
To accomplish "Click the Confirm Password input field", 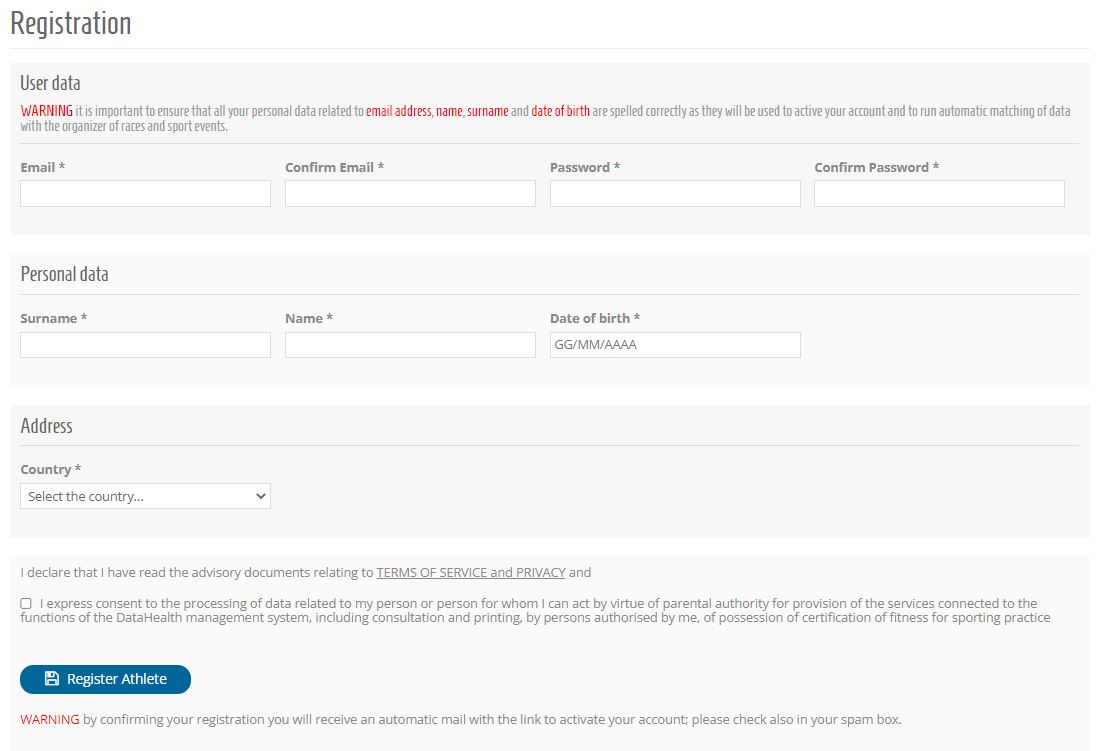I will pos(939,193).
